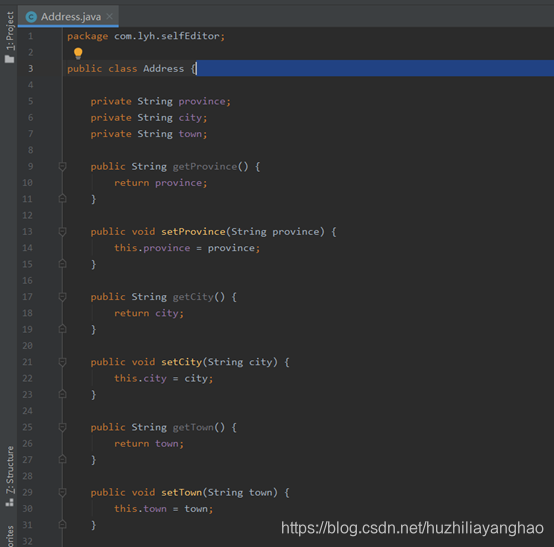
Task: Click fold end marker at line 23
Action: [x=62, y=394]
